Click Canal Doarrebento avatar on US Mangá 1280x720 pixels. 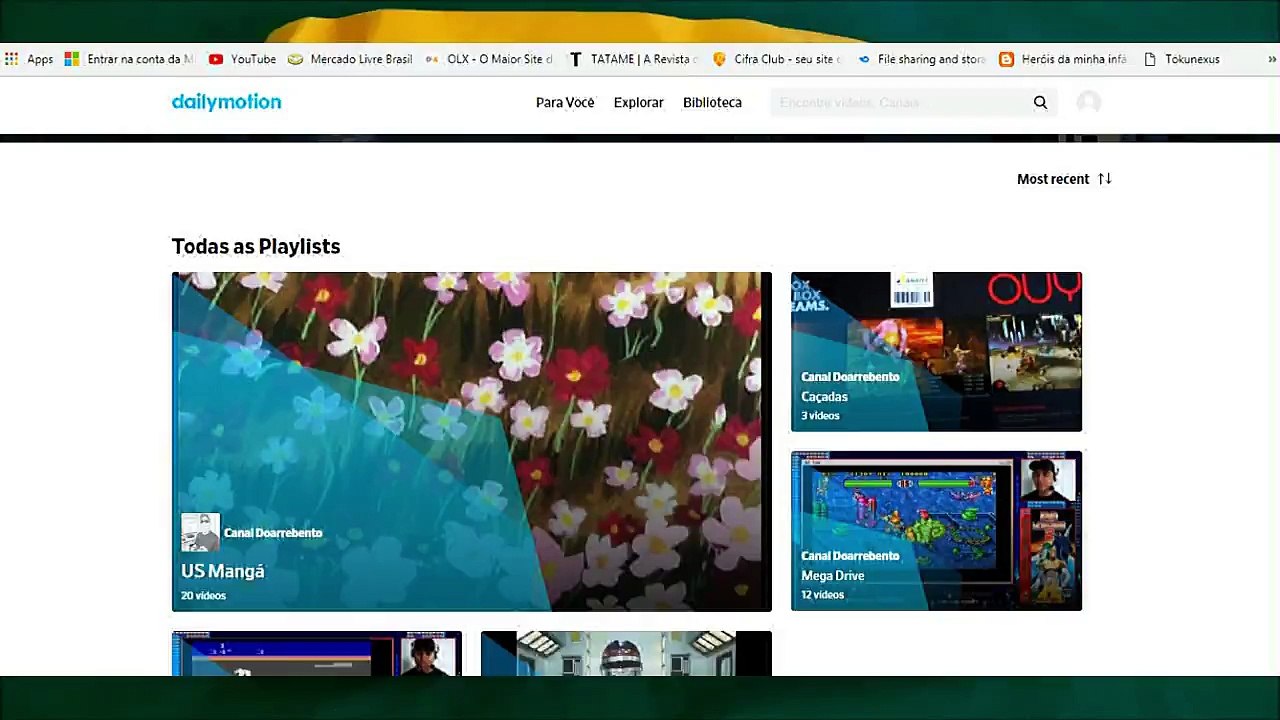pos(200,532)
